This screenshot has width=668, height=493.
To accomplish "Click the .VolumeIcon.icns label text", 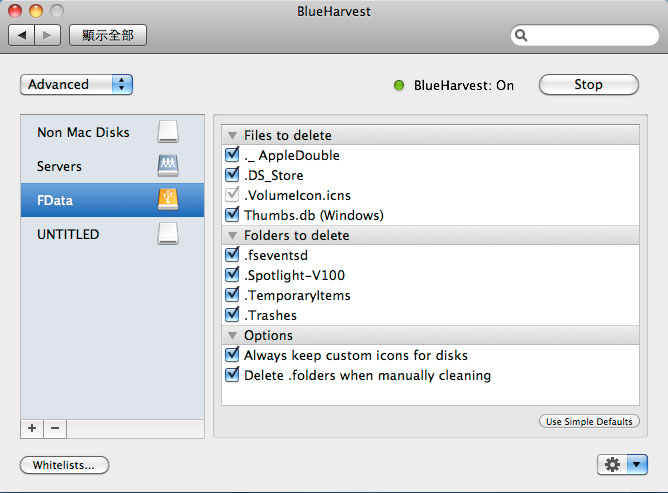I will (x=297, y=195).
